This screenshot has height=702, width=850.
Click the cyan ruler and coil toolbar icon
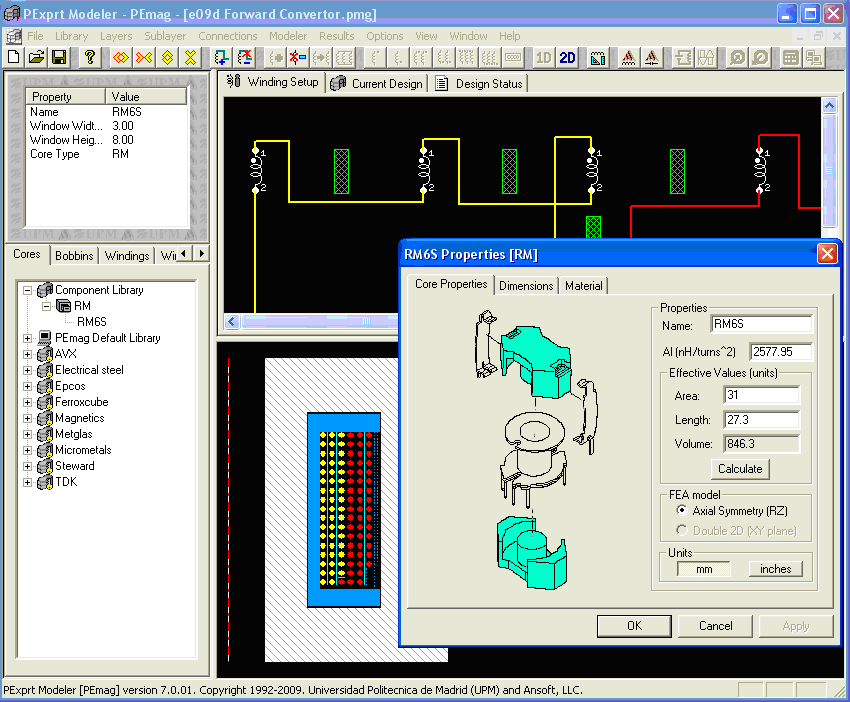pyautogui.click(x=597, y=57)
